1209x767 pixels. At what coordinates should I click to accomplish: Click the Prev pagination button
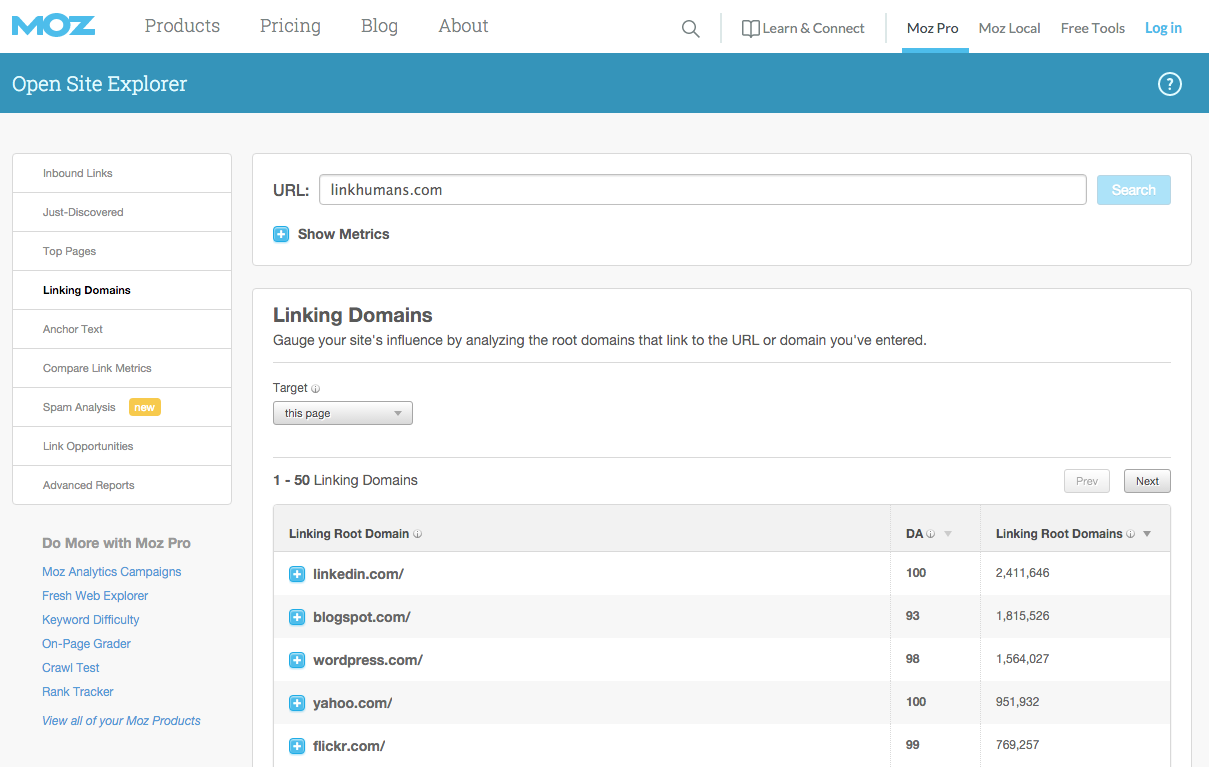[1087, 481]
